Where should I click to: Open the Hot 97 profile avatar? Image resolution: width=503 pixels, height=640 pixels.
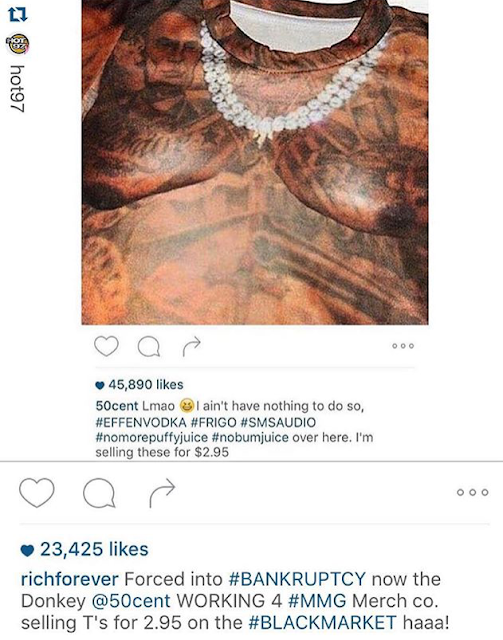(18, 44)
